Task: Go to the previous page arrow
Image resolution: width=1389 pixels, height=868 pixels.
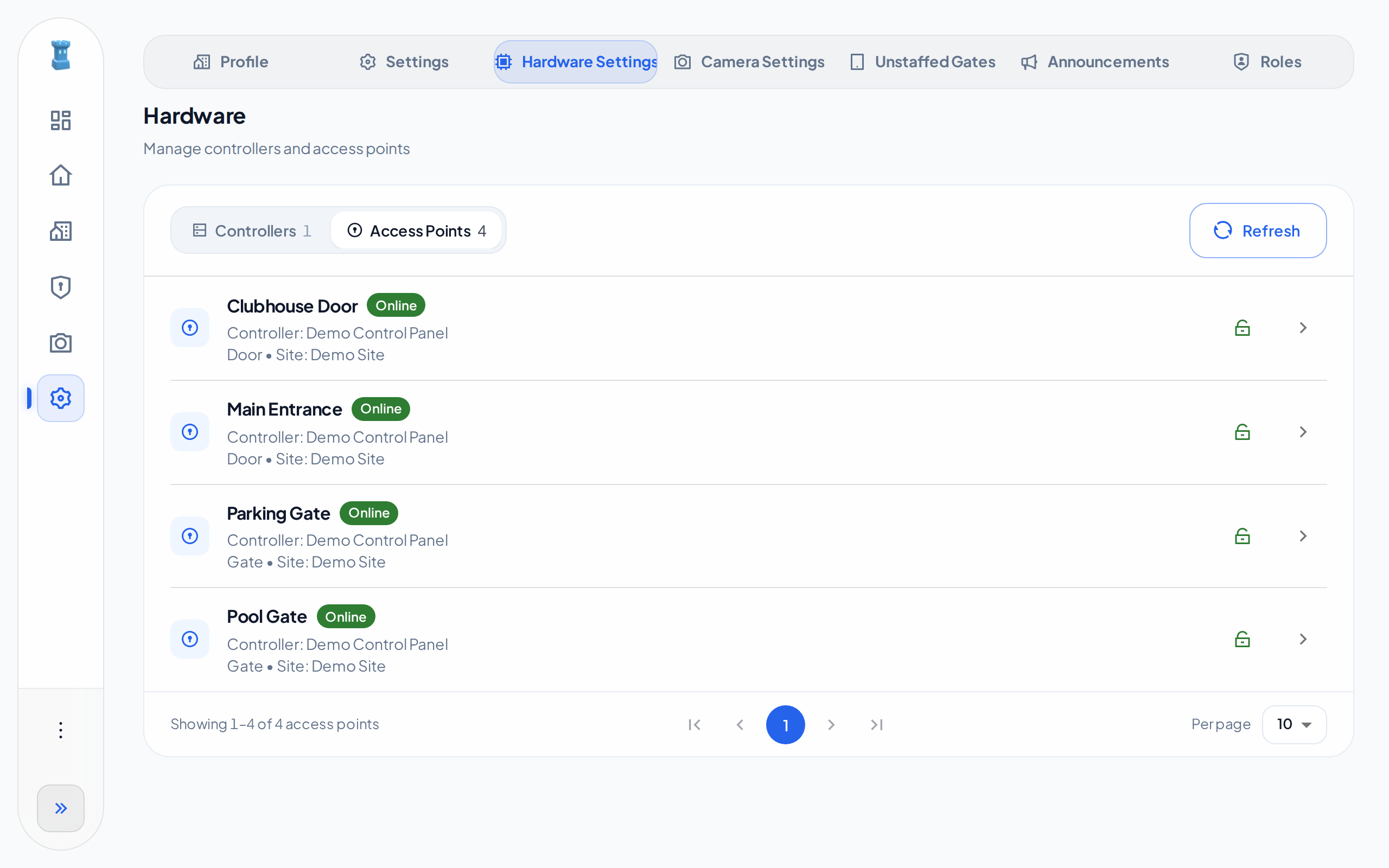Action: [x=740, y=725]
